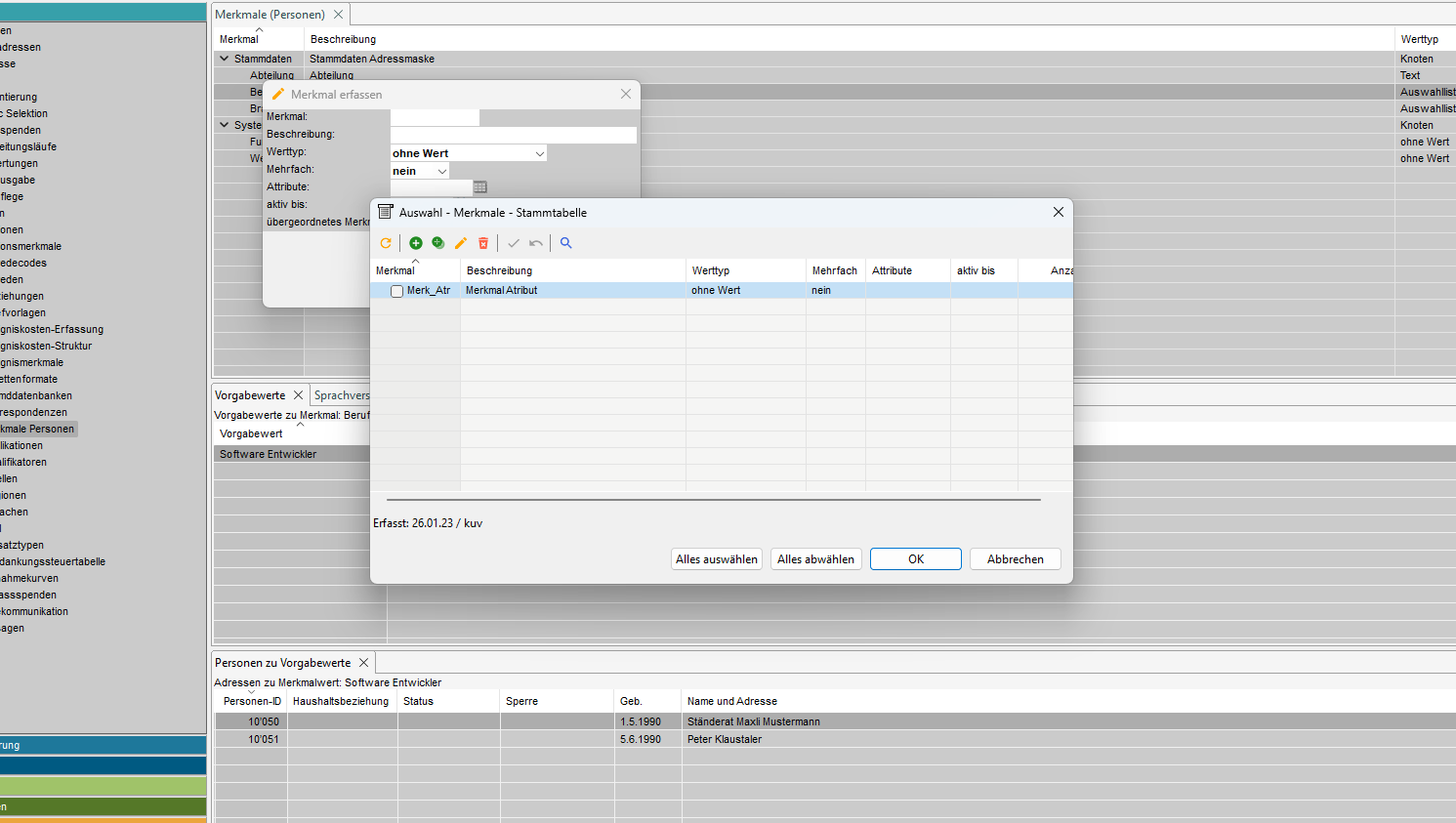Cancel dialog with the Abbrechen button
1456x823 pixels.
coord(1015,559)
